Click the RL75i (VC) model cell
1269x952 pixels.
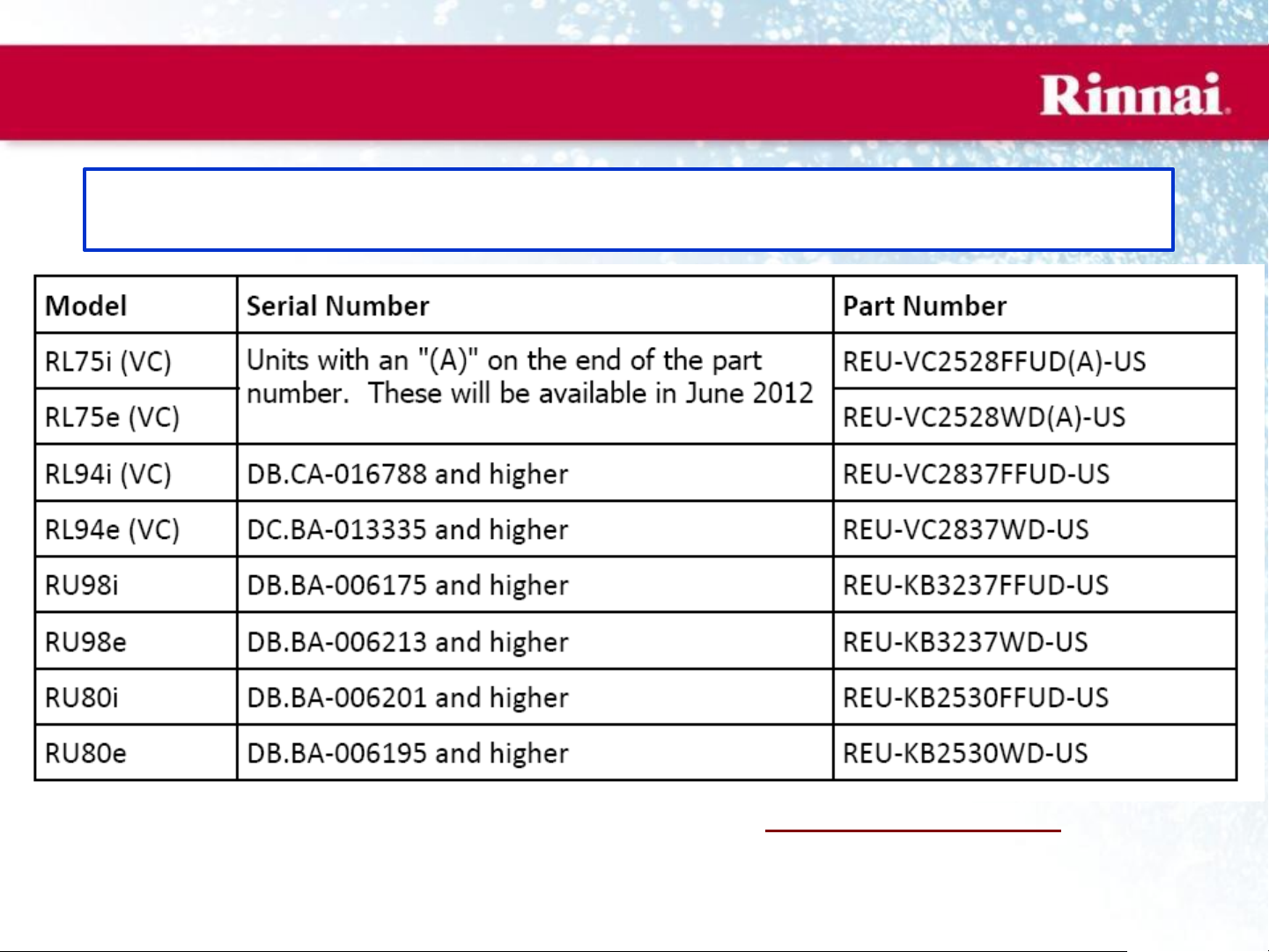pyautogui.click(x=108, y=361)
